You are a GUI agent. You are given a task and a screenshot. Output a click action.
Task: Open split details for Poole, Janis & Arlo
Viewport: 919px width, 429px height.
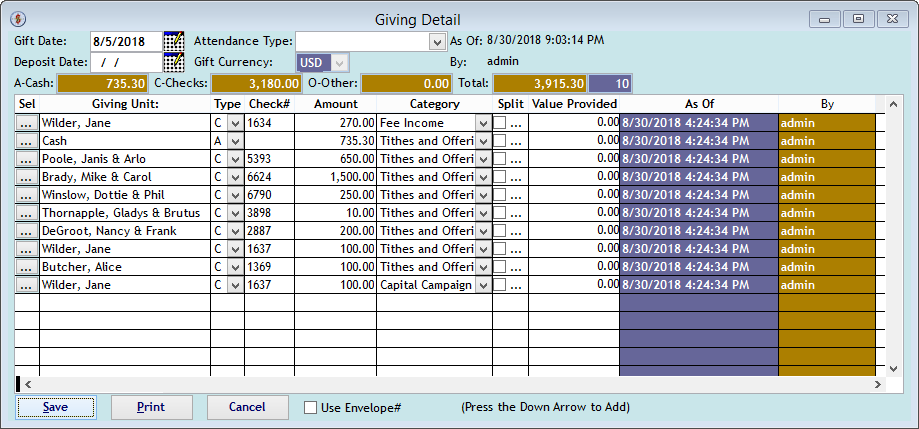point(518,159)
